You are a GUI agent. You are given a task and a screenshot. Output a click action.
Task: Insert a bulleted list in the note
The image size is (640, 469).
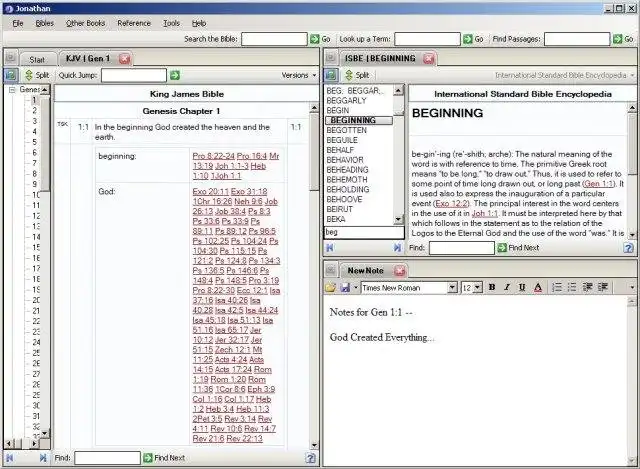572,287
